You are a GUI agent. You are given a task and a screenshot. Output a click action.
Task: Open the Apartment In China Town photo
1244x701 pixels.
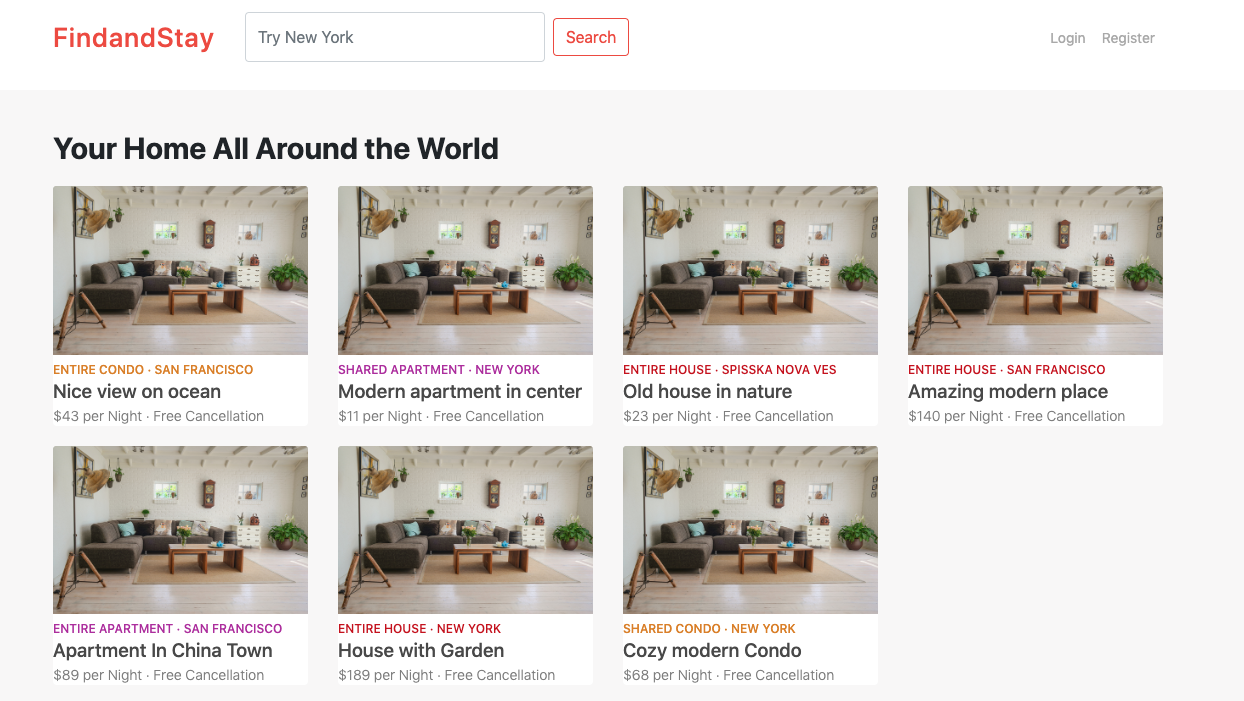(x=180, y=530)
